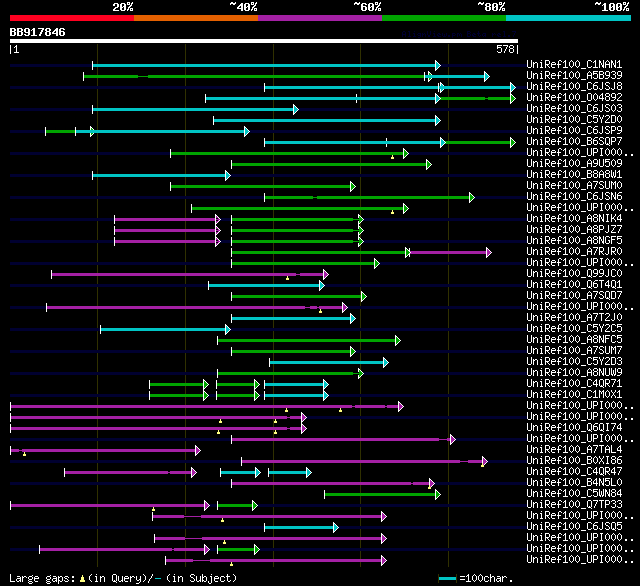Click the green alignment bar for C5WN84

(x=382, y=495)
